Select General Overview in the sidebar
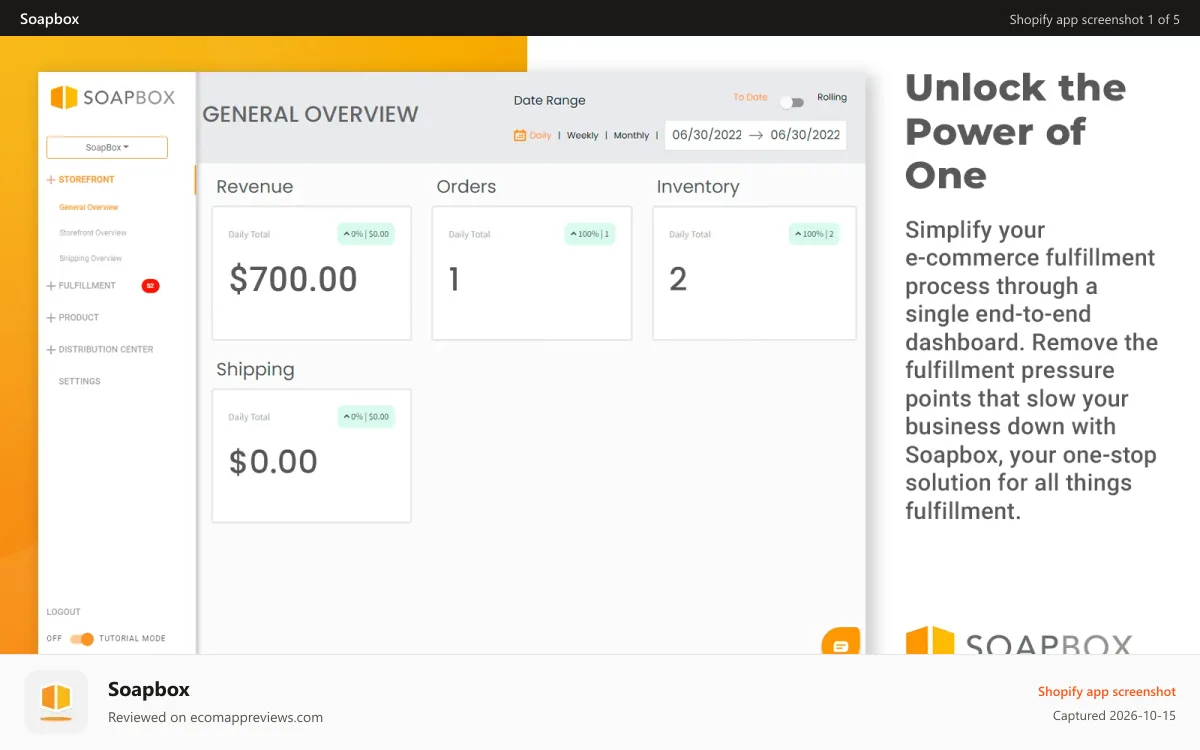This screenshot has width=1200, height=750. point(88,208)
